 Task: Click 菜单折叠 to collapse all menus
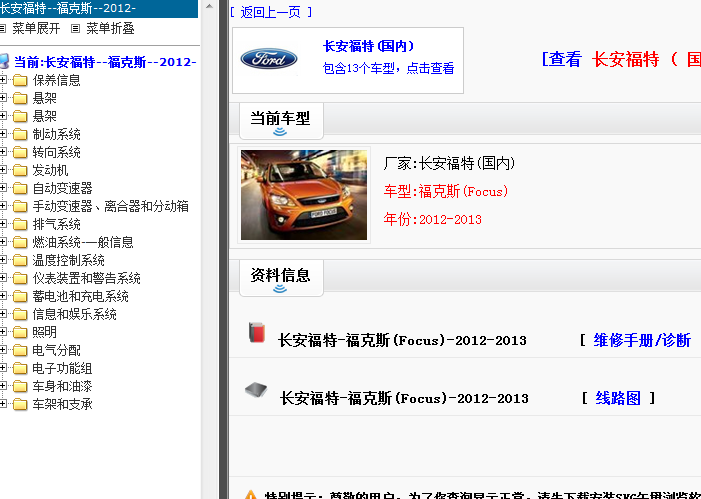(x=110, y=29)
